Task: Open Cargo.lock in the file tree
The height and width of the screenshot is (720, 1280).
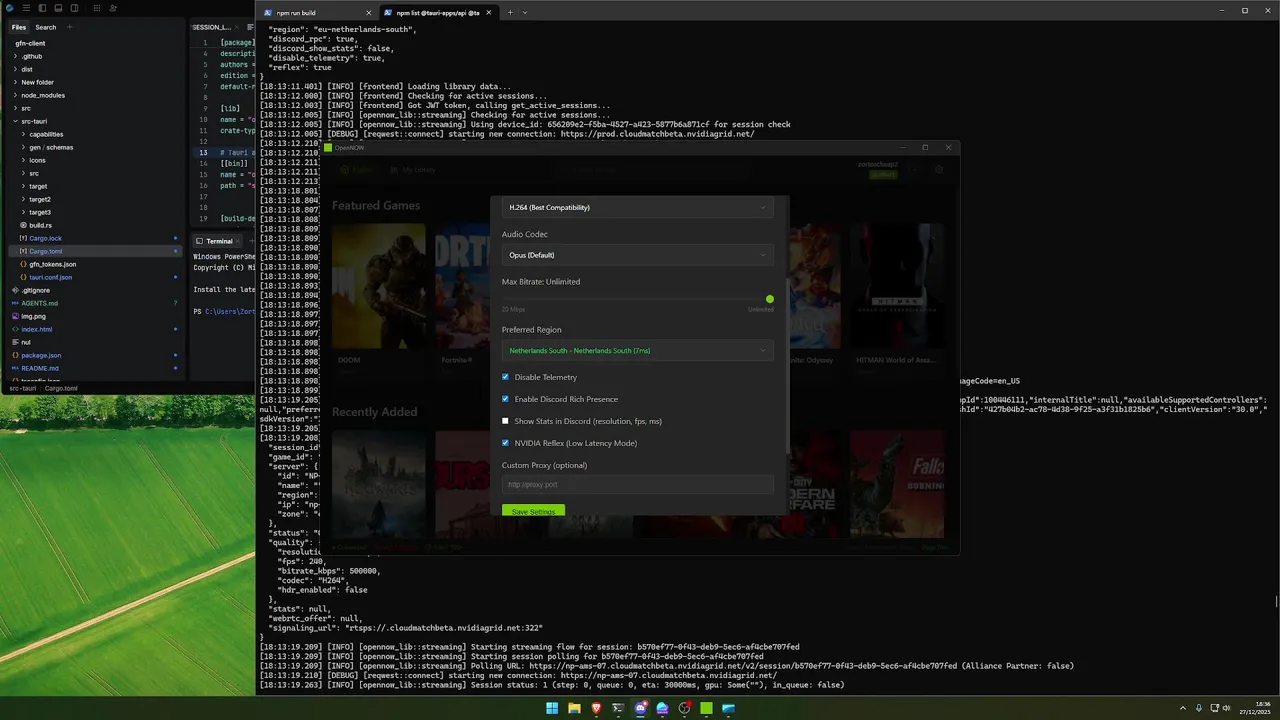Action: (96, 238)
